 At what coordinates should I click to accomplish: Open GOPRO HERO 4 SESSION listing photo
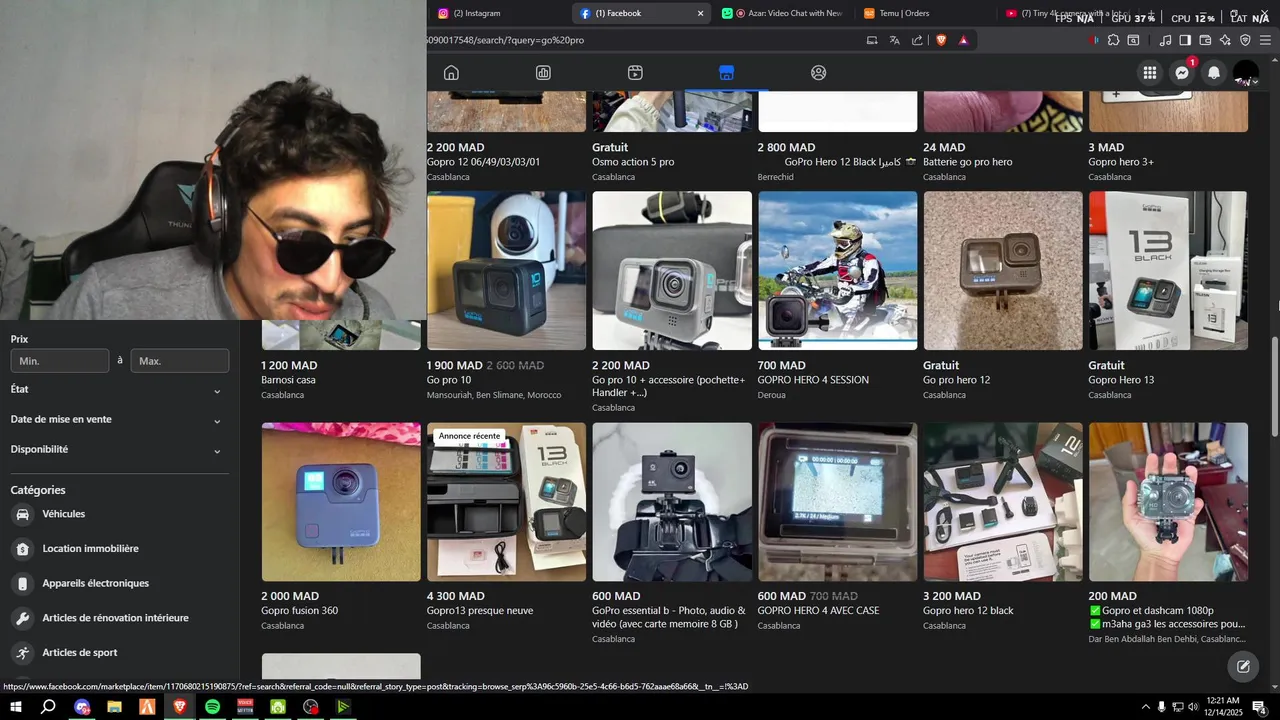837,271
